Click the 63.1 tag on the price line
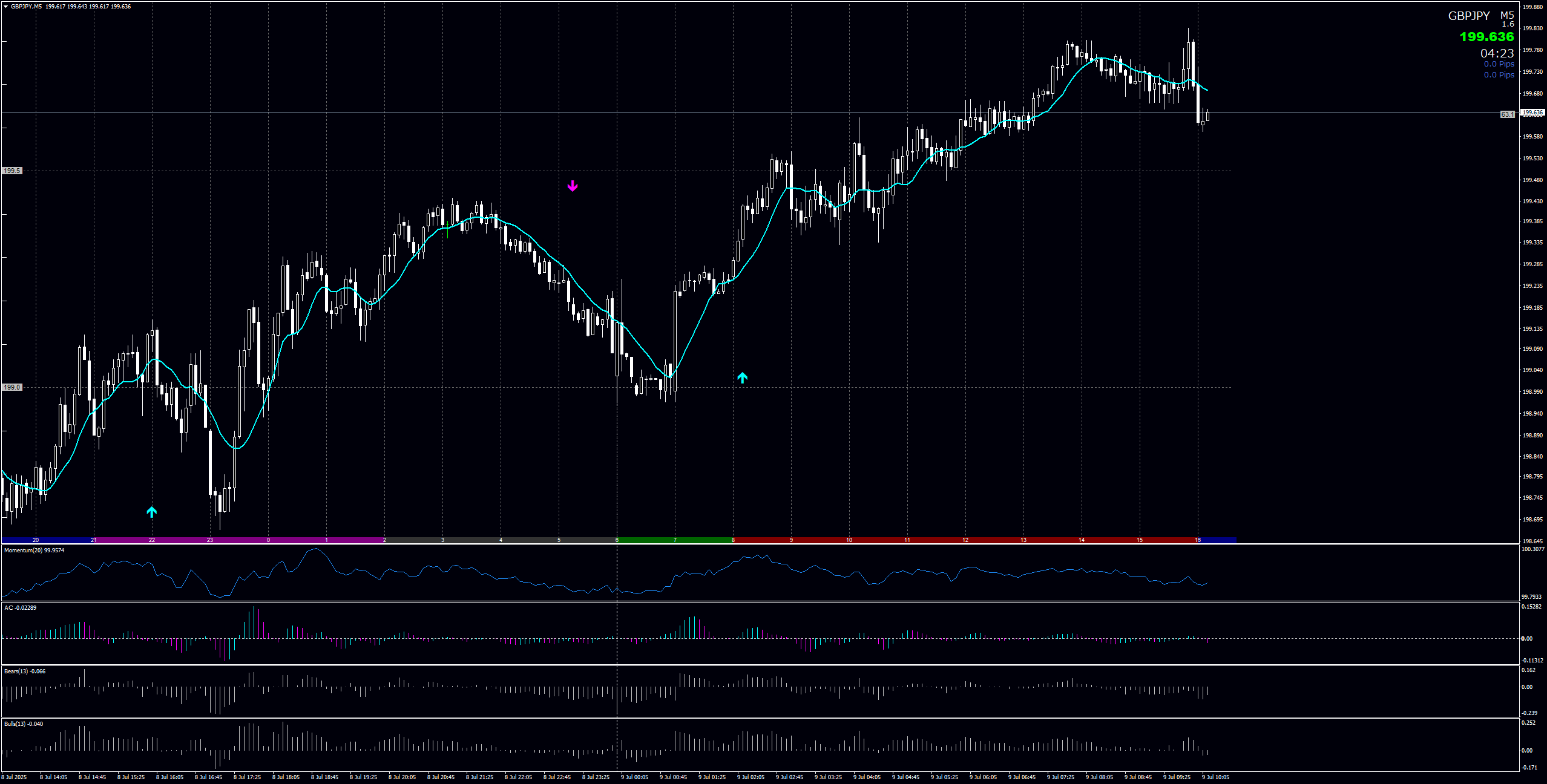 tap(1508, 114)
